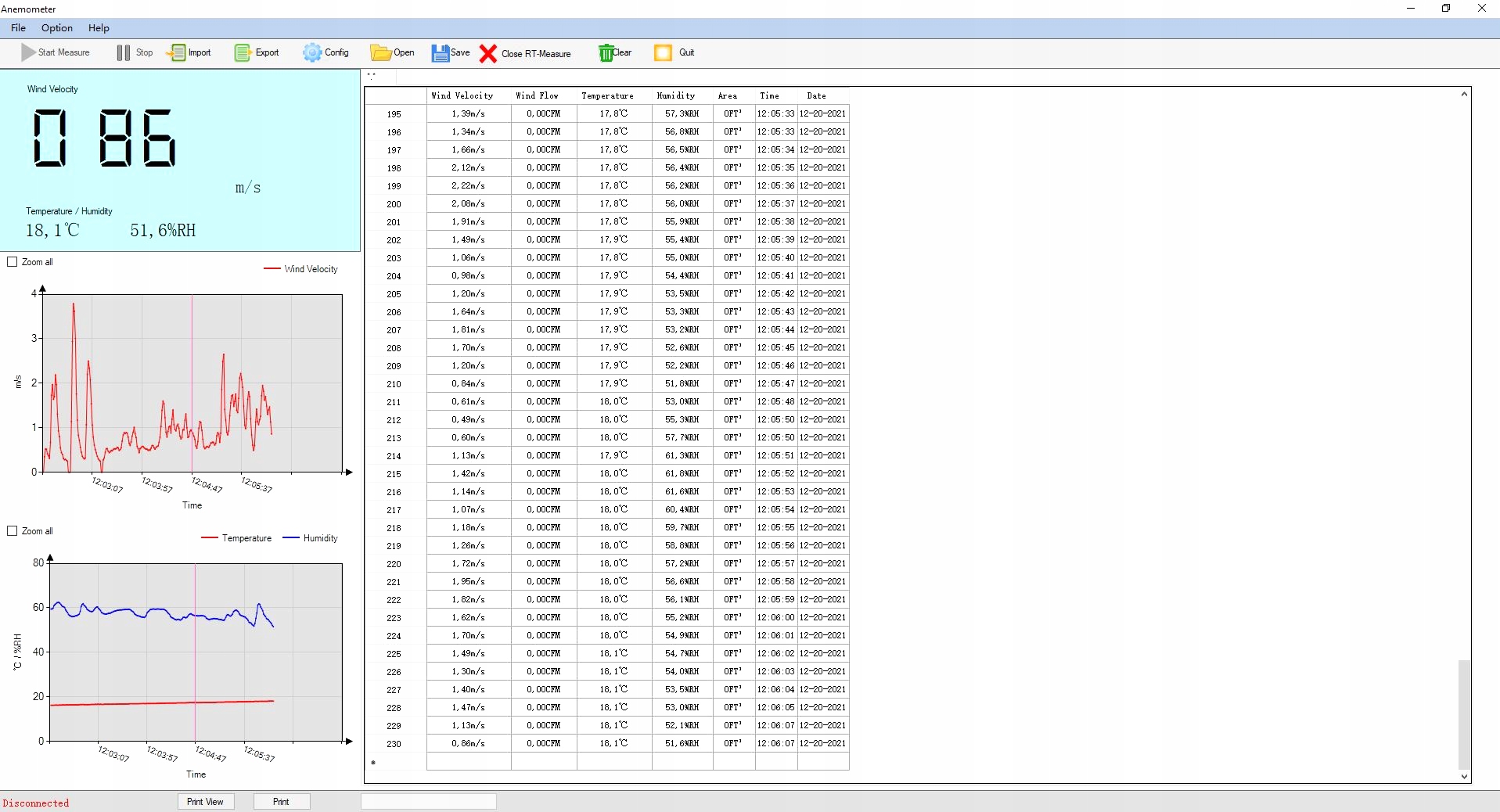
Task: Click time cell 12:05:33 in row 195
Action: 776,114
